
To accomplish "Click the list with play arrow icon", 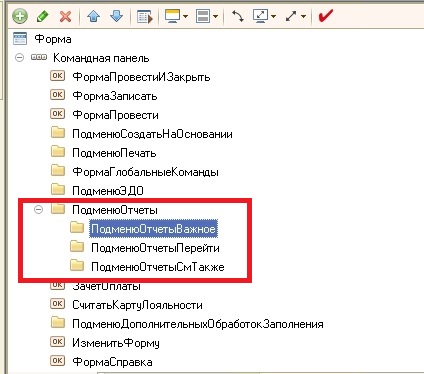I will click(x=145, y=16).
